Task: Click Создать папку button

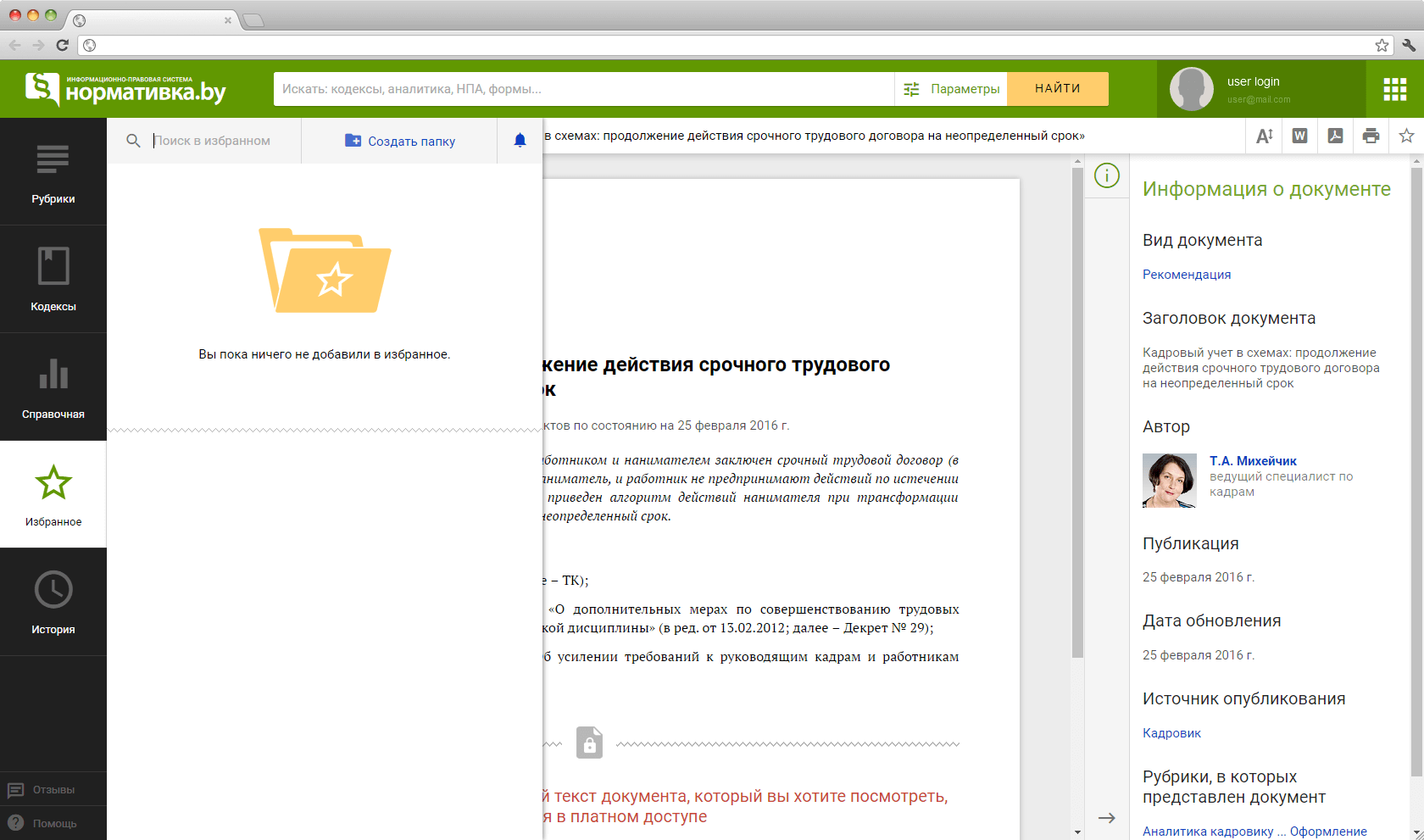Action: point(400,141)
